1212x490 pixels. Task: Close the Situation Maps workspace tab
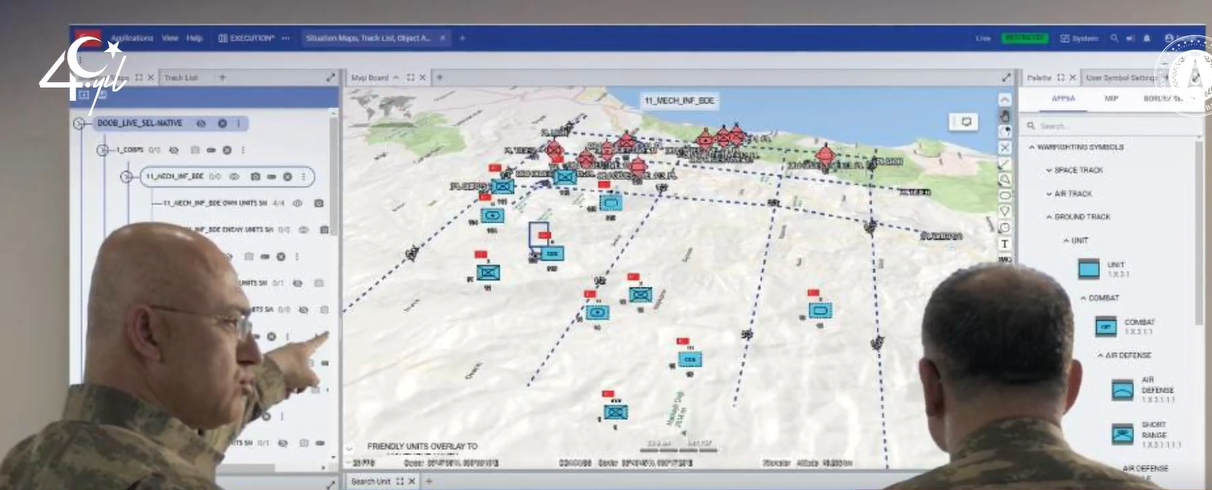click(x=444, y=38)
